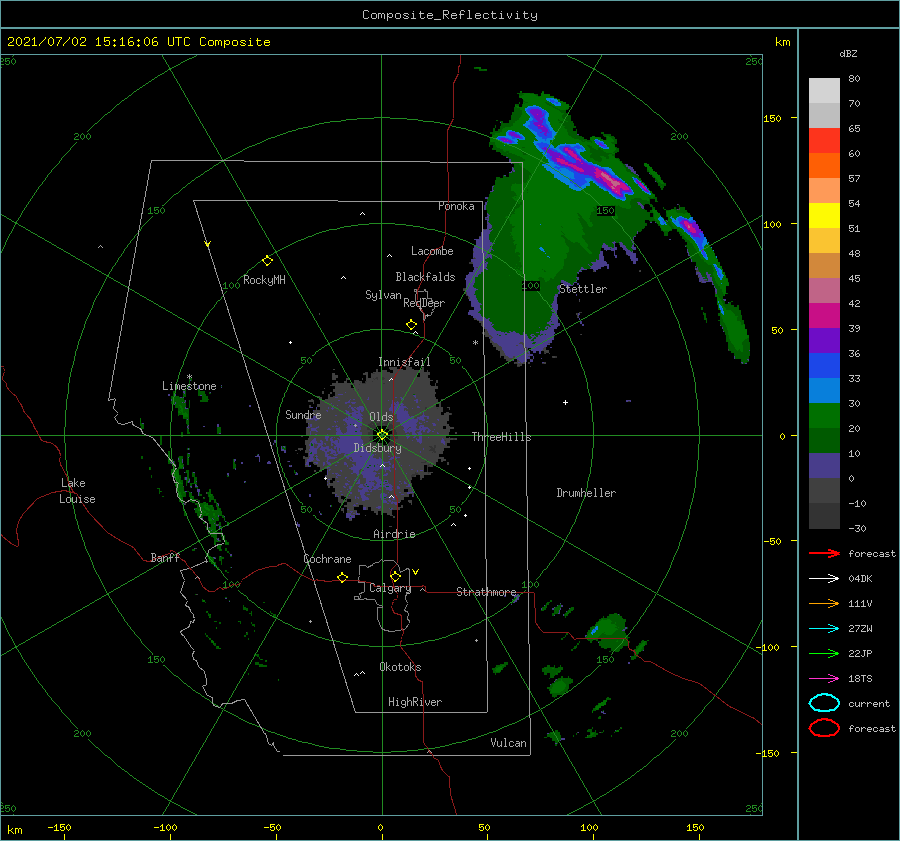Image resolution: width=900 pixels, height=841 pixels.
Task: Click the yellow V marker east of Calgary
Action: [415, 572]
